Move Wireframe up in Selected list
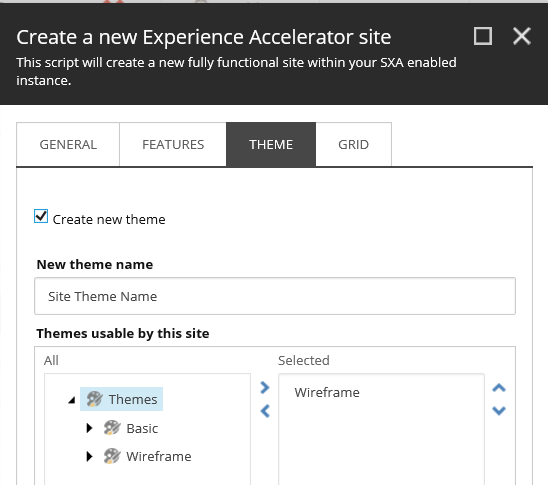This screenshot has width=548, height=485. pyautogui.click(x=499, y=388)
